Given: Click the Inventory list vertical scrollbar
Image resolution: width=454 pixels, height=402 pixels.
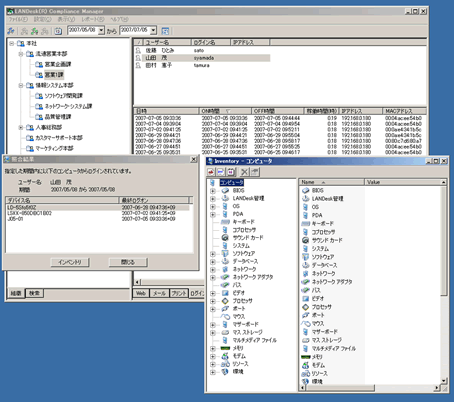Looking at the screenshot, I should point(443,241).
